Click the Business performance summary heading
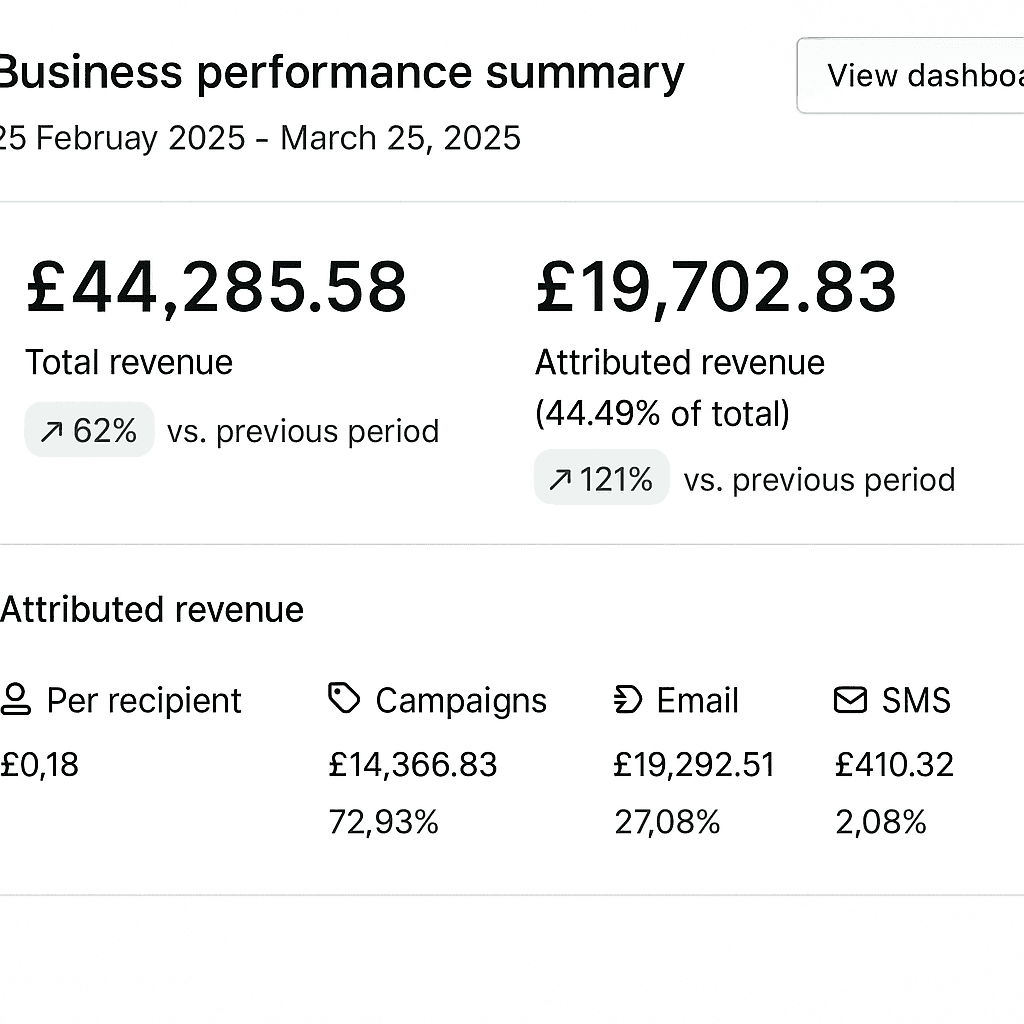 (x=342, y=73)
